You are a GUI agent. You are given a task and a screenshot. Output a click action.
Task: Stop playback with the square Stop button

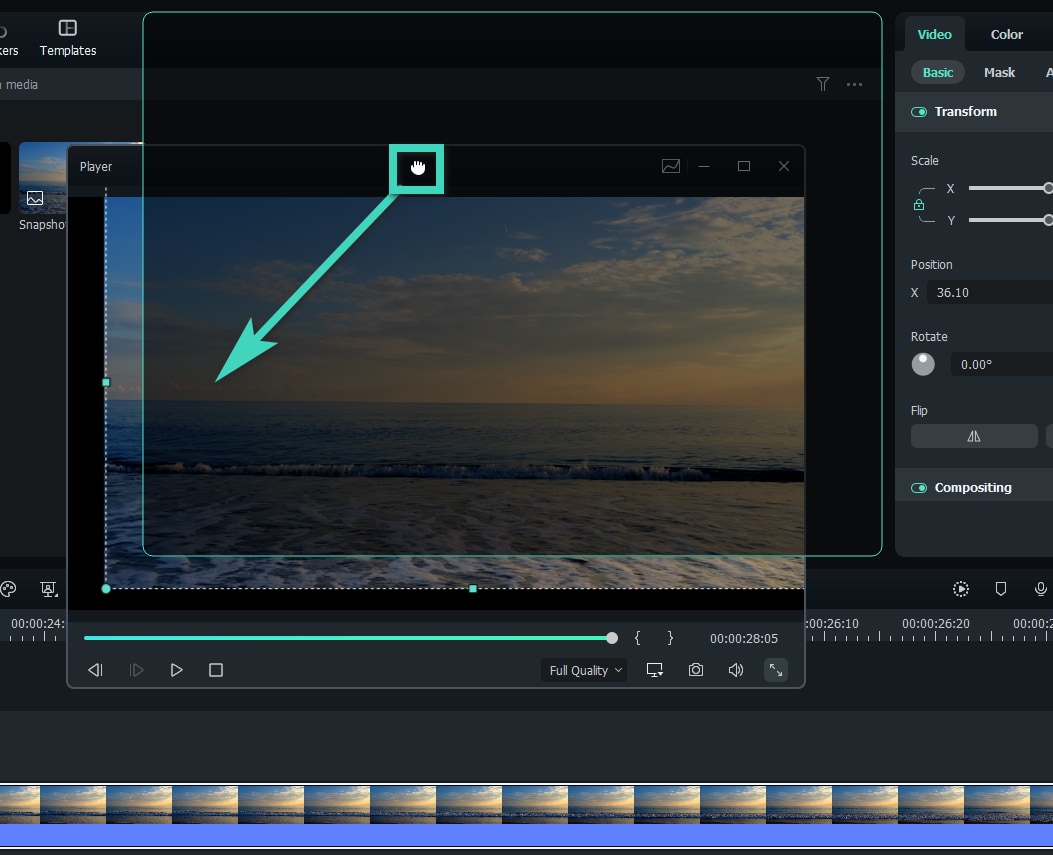[x=216, y=670]
